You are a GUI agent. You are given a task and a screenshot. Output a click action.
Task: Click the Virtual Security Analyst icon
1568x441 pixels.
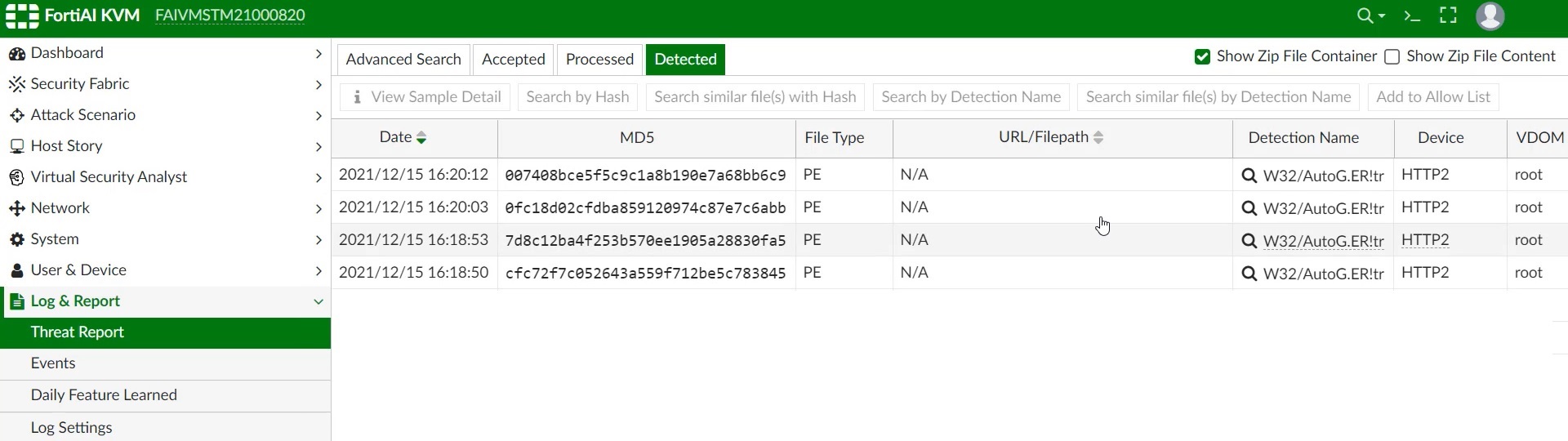(16, 177)
